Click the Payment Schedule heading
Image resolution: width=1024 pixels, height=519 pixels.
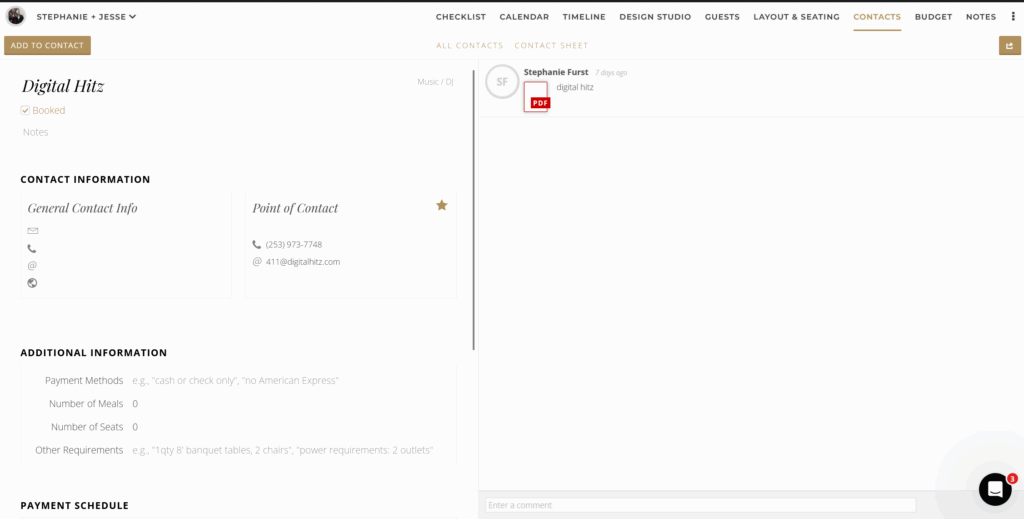tap(74, 505)
